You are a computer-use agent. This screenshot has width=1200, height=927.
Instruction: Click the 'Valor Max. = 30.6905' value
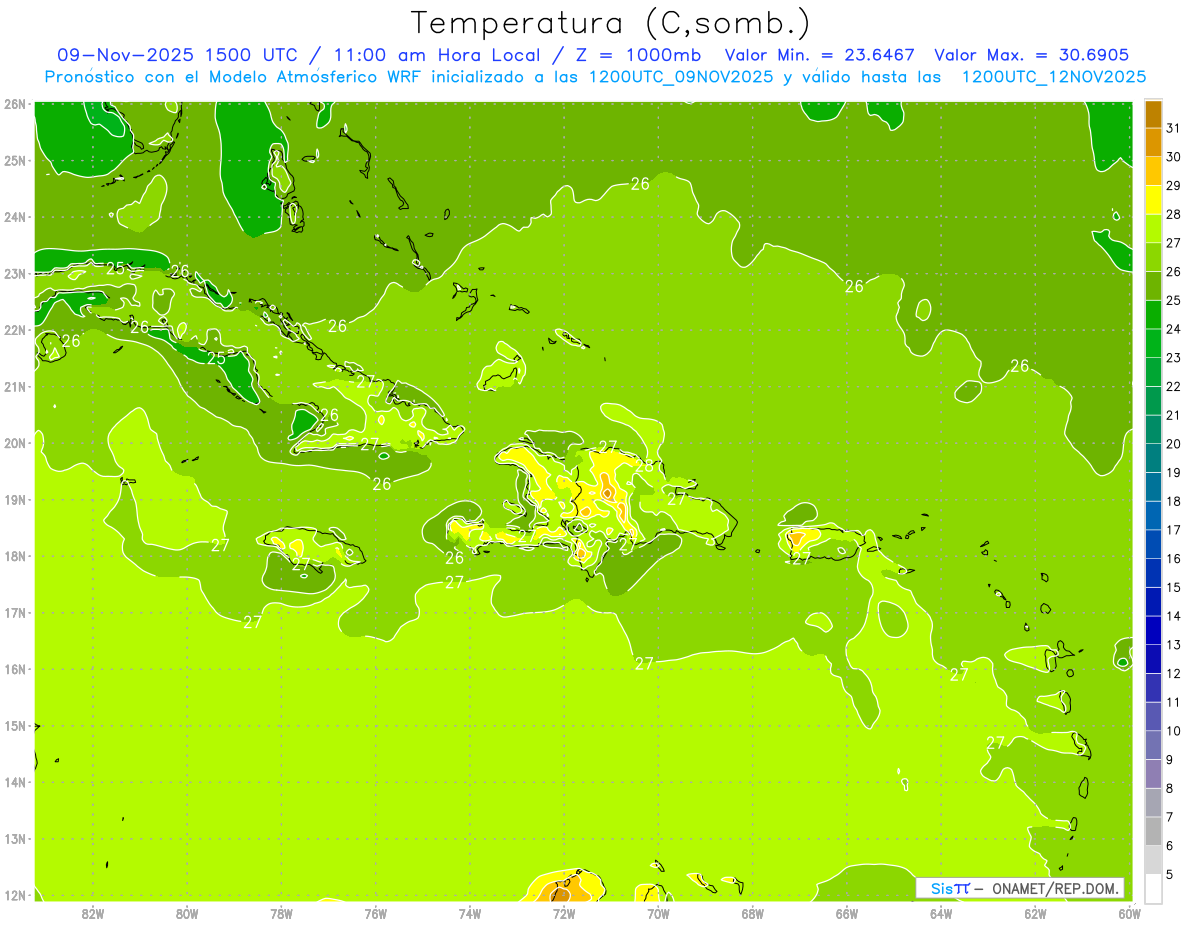pos(1032,55)
